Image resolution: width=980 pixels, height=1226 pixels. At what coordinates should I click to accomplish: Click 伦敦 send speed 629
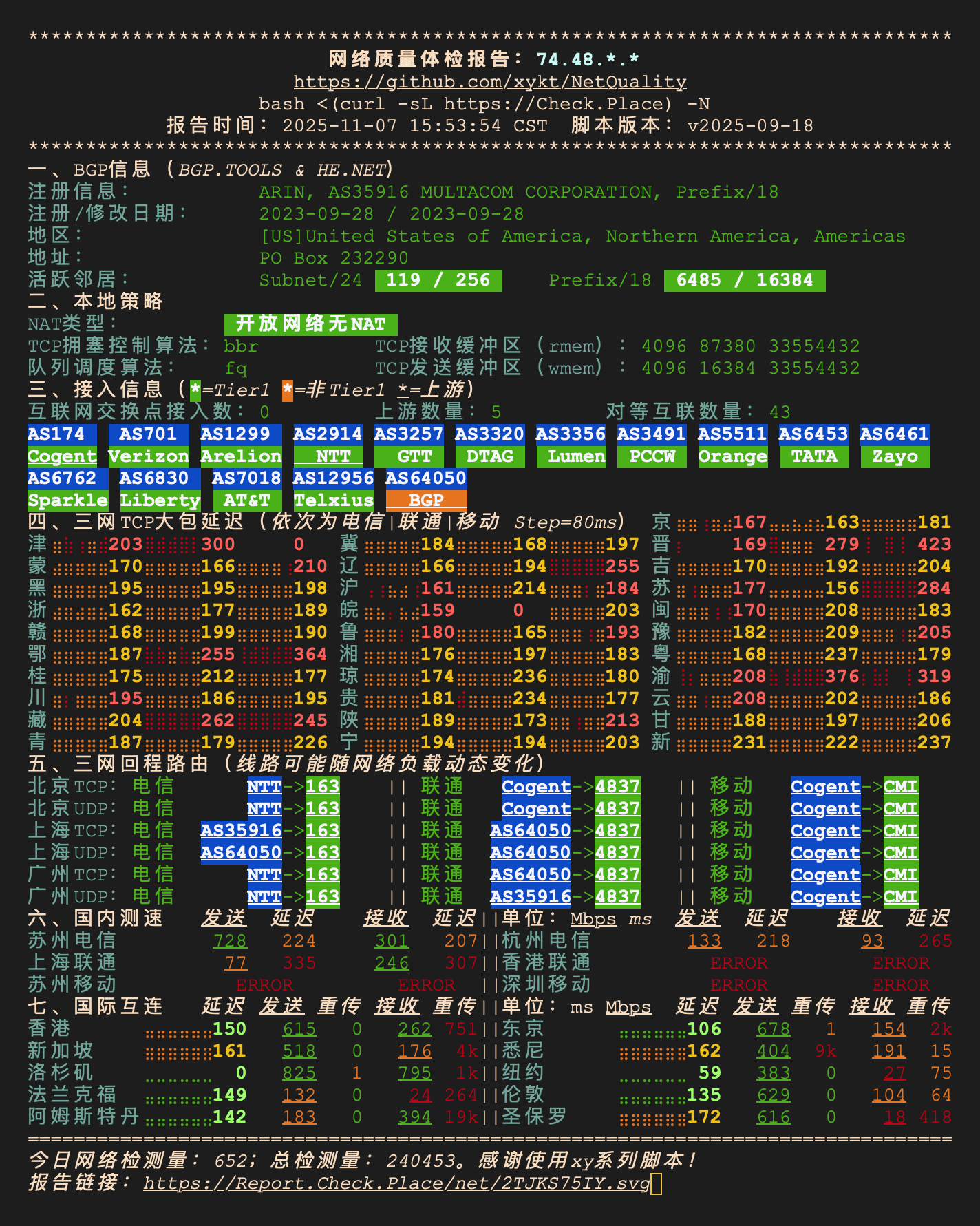pos(774,1095)
